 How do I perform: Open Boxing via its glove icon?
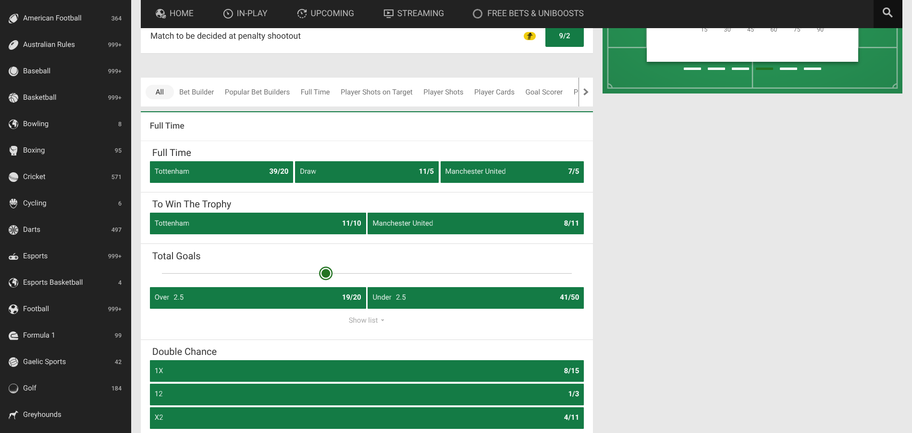(13, 151)
